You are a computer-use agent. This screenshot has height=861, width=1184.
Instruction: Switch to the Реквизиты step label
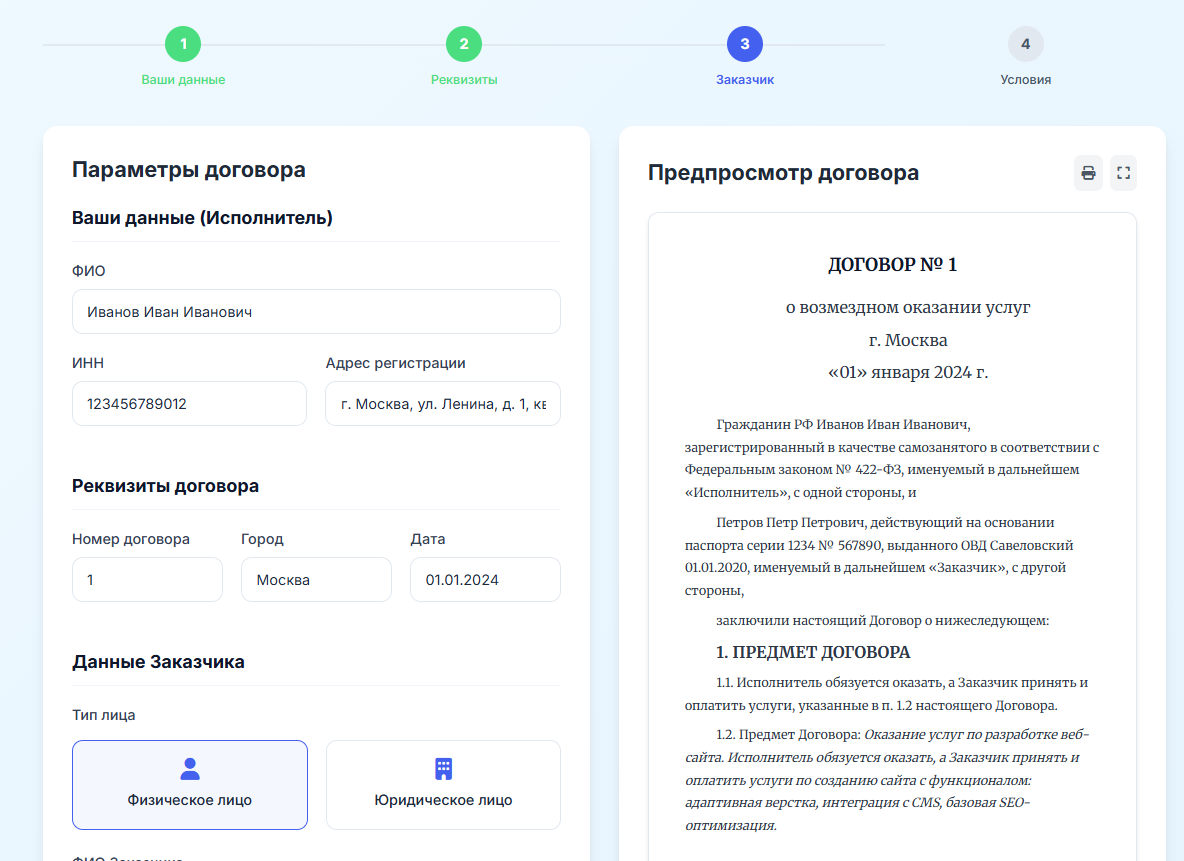464,80
